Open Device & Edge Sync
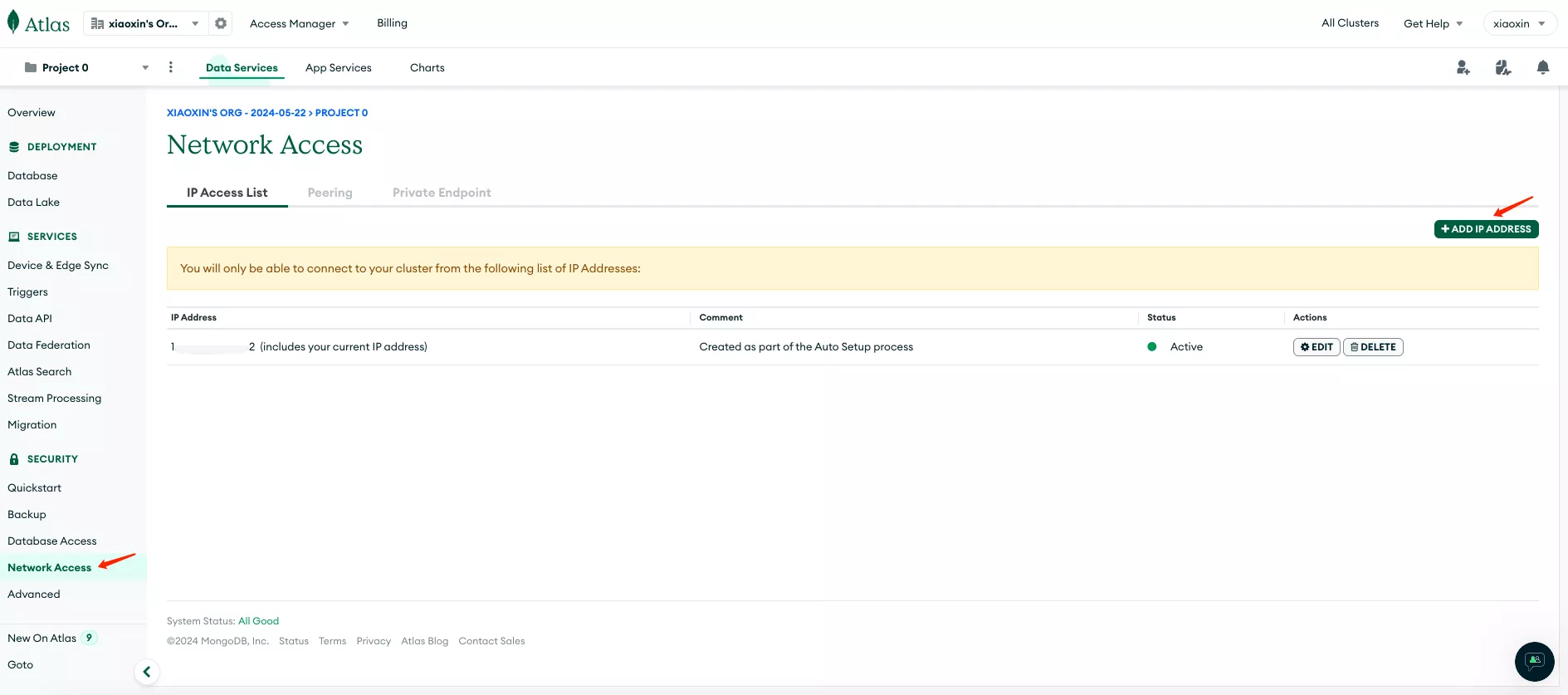The height and width of the screenshot is (695, 1568). coord(58,266)
